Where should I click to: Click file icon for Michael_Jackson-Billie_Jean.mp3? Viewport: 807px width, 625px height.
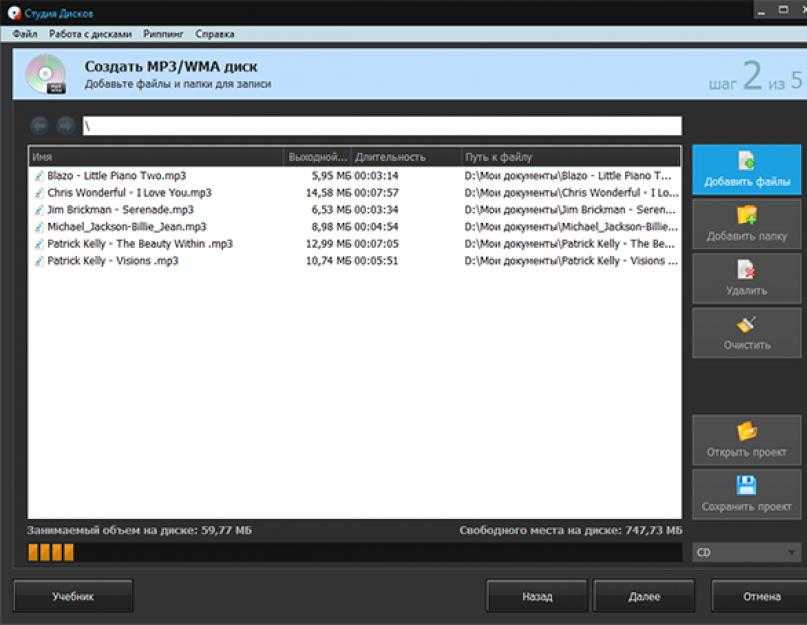coord(39,227)
